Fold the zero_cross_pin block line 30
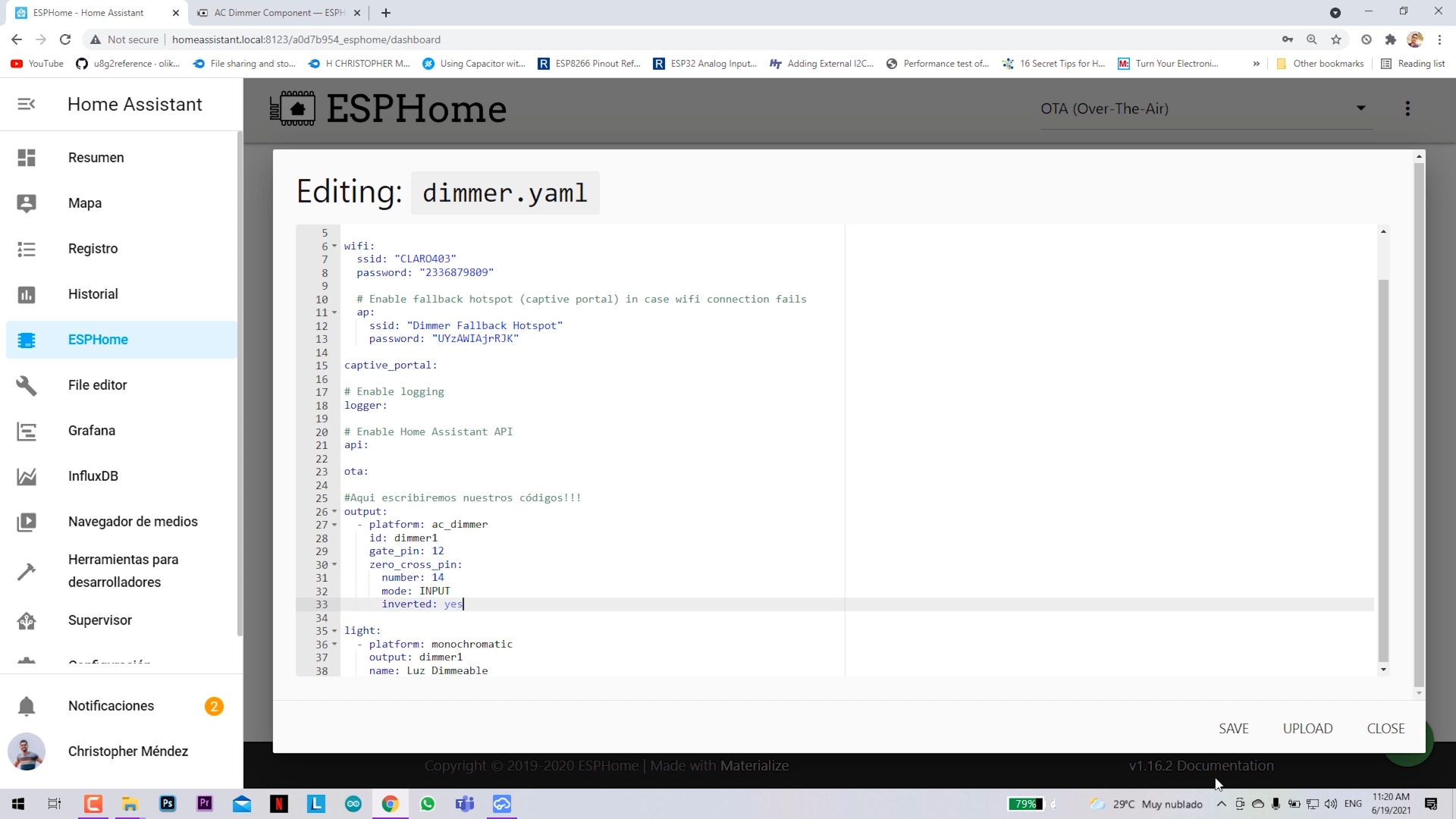Image resolution: width=1456 pixels, height=819 pixels. (x=334, y=564)
